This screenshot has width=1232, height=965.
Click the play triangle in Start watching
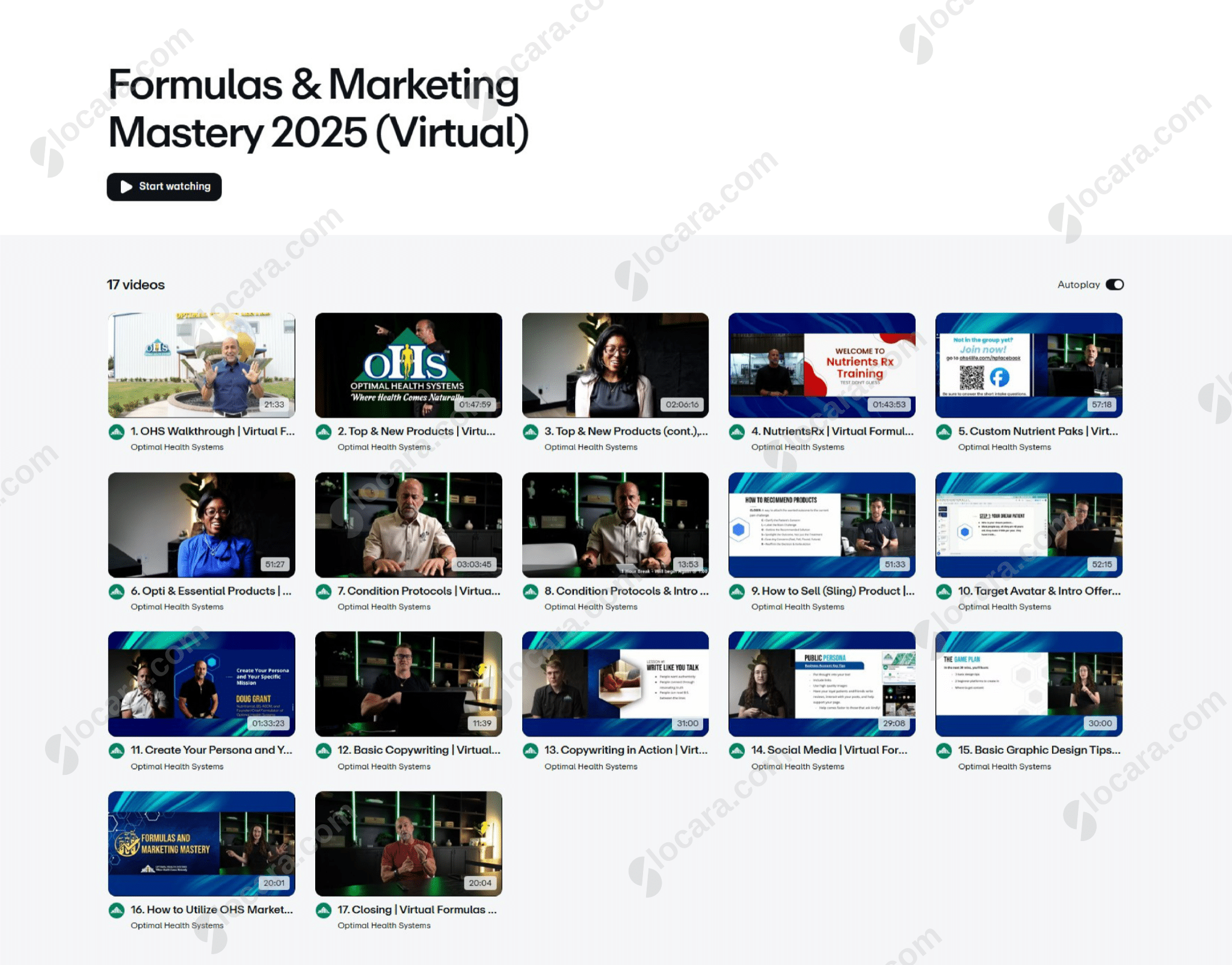click(126, 187)
